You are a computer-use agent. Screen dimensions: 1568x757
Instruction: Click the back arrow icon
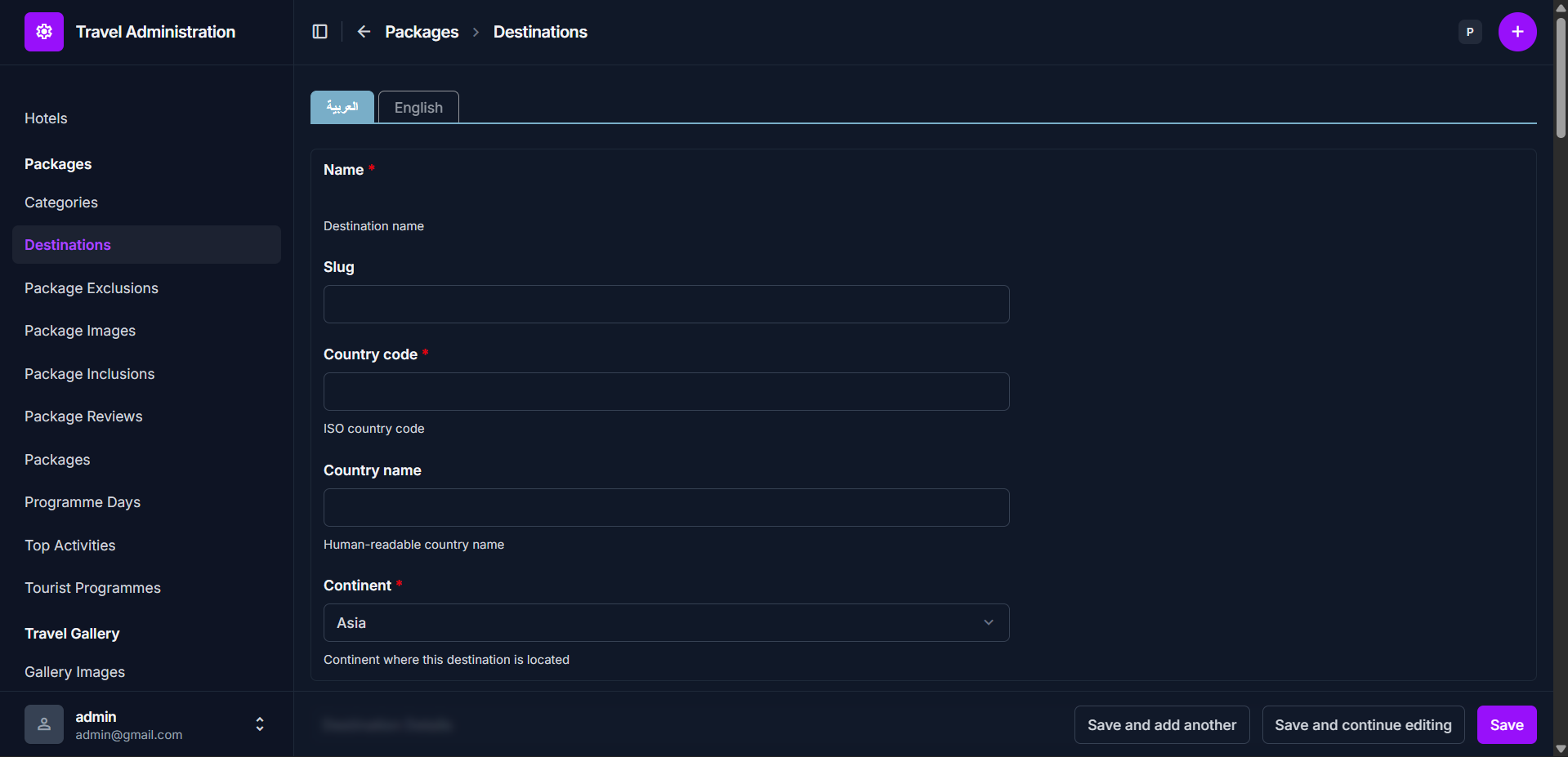coord(364,32)
